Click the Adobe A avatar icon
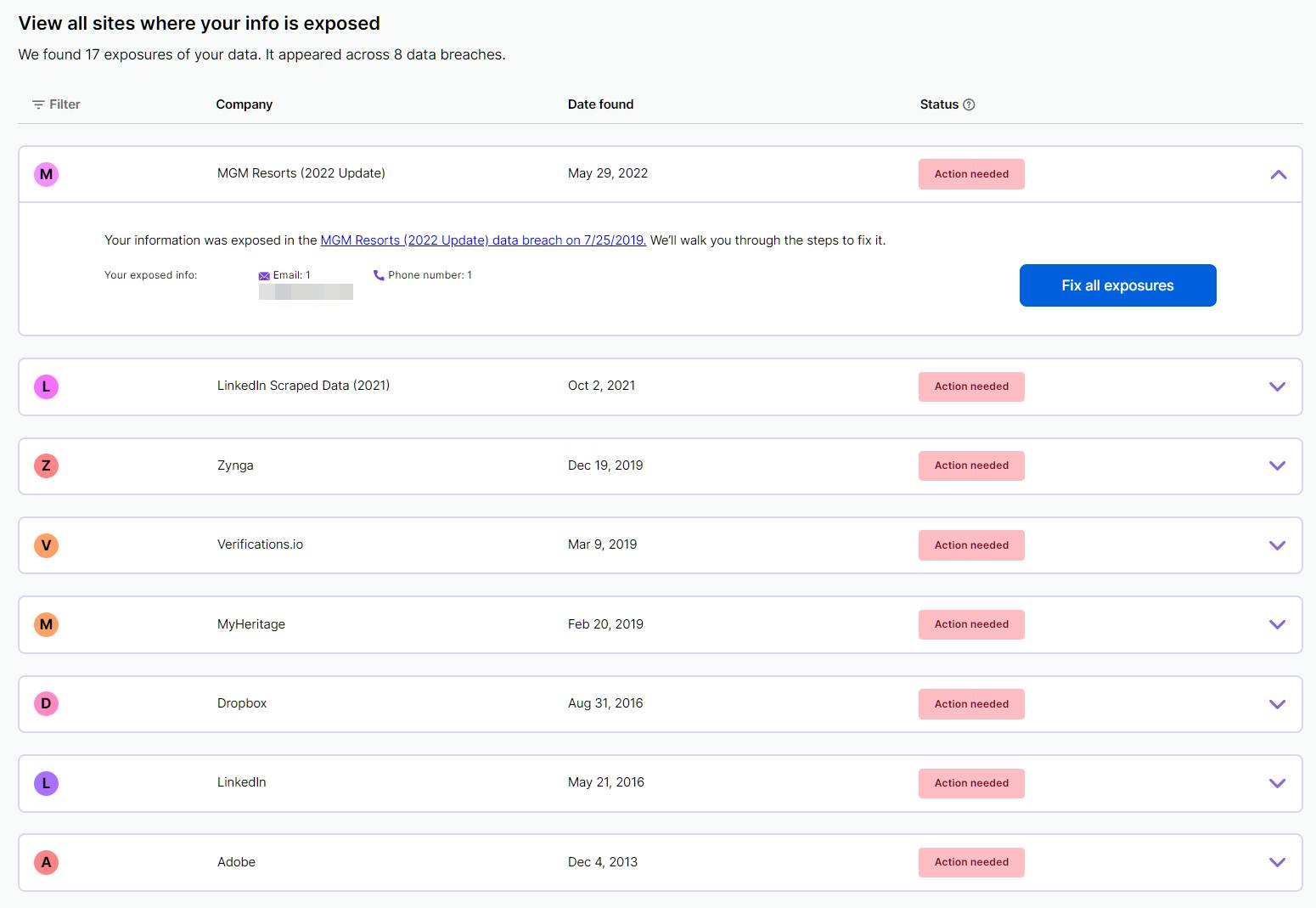Viewport: 1316px width, 908px height. pyautogui.click(x=46, y=862)
